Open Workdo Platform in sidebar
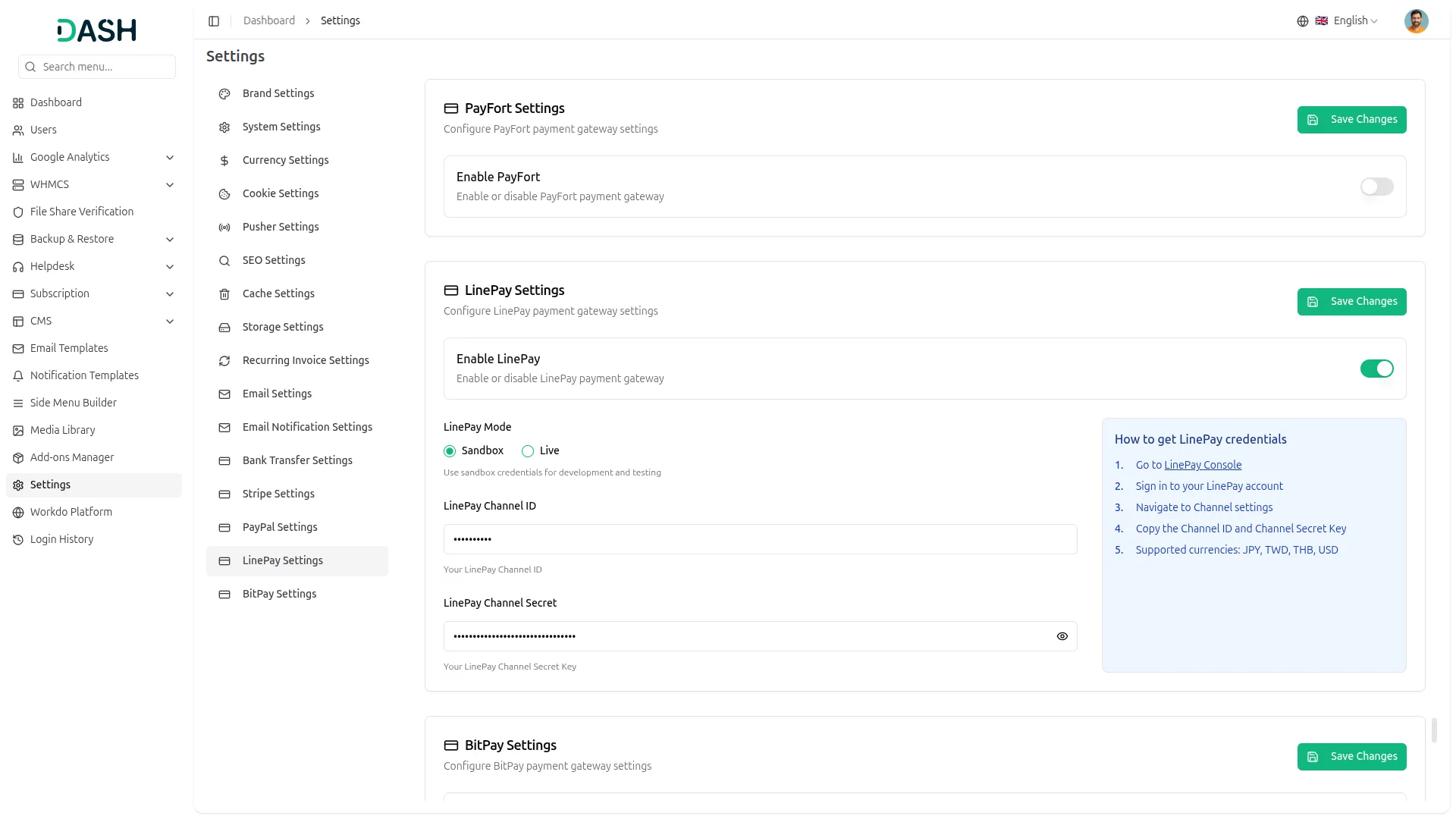This screenshot has width=1456, height=819. tap(94, 512)
